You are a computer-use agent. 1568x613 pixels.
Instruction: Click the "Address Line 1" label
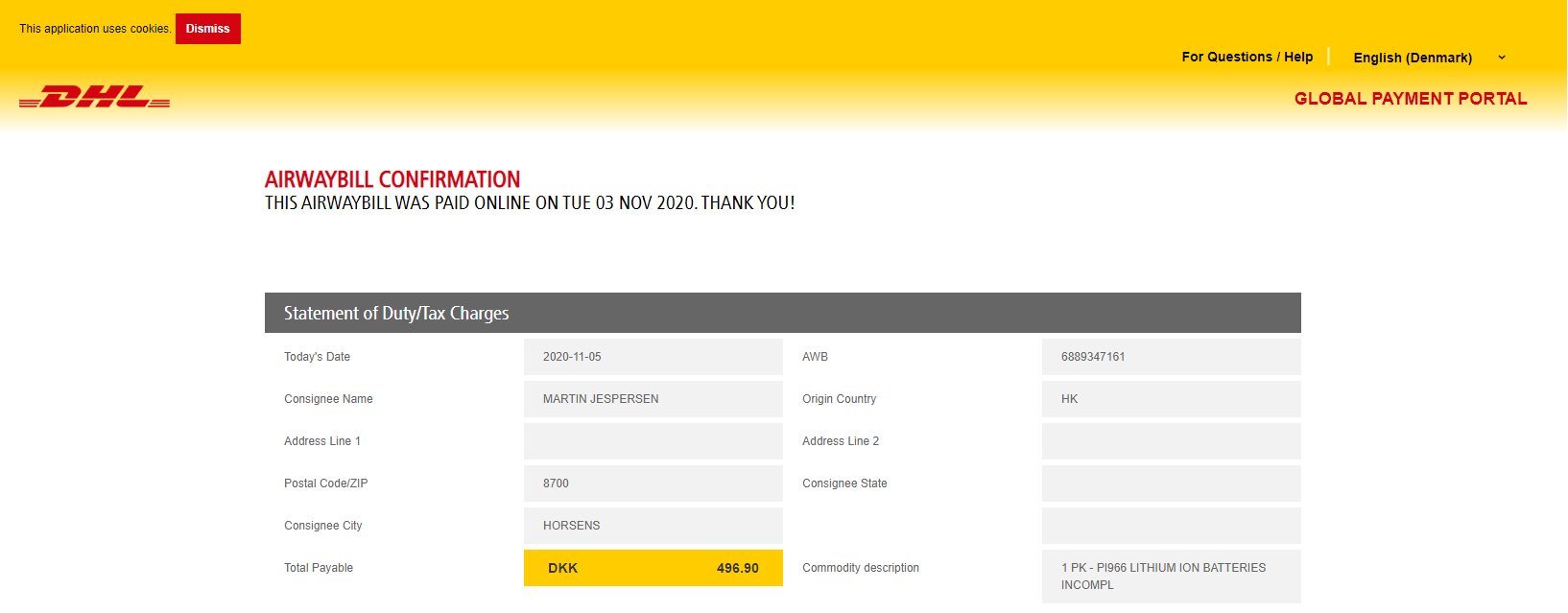click(322, 441)
